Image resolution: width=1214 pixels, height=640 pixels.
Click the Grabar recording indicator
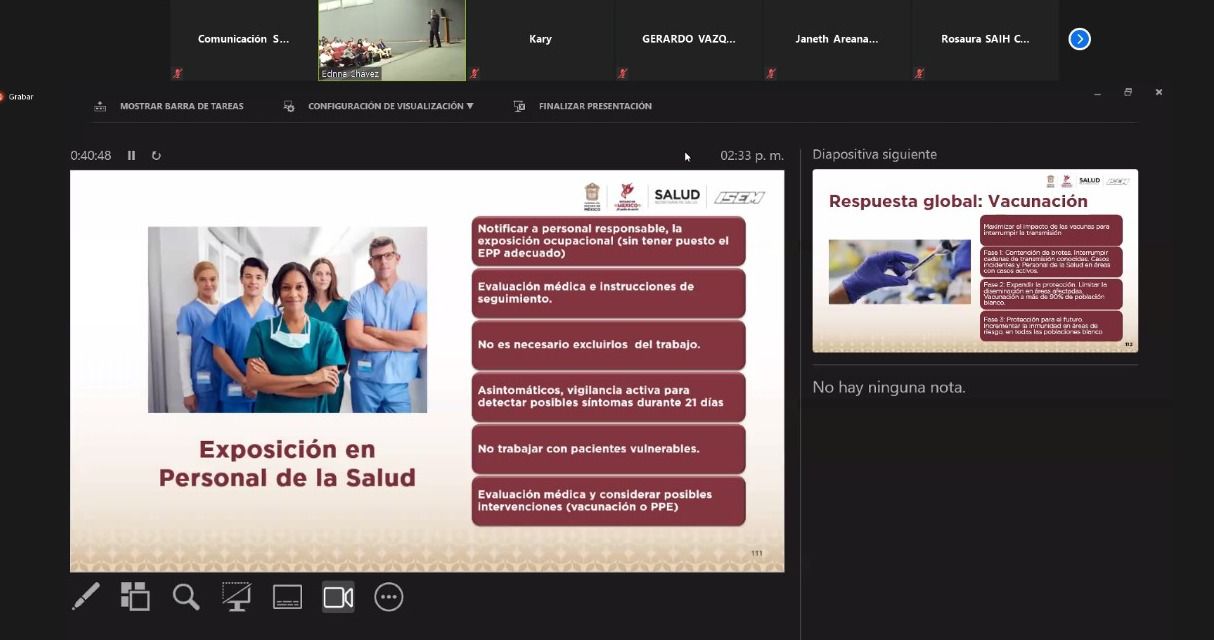(17, 97)
